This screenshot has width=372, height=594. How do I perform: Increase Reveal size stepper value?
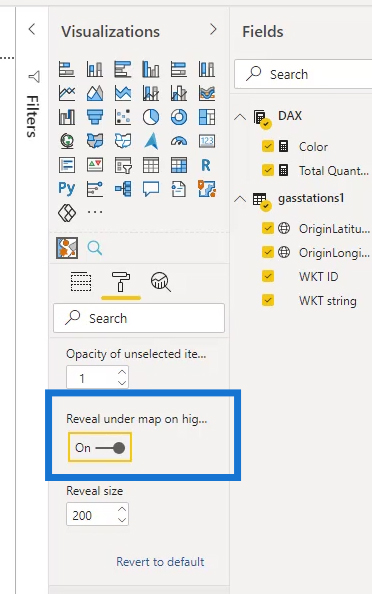[122, 509]
